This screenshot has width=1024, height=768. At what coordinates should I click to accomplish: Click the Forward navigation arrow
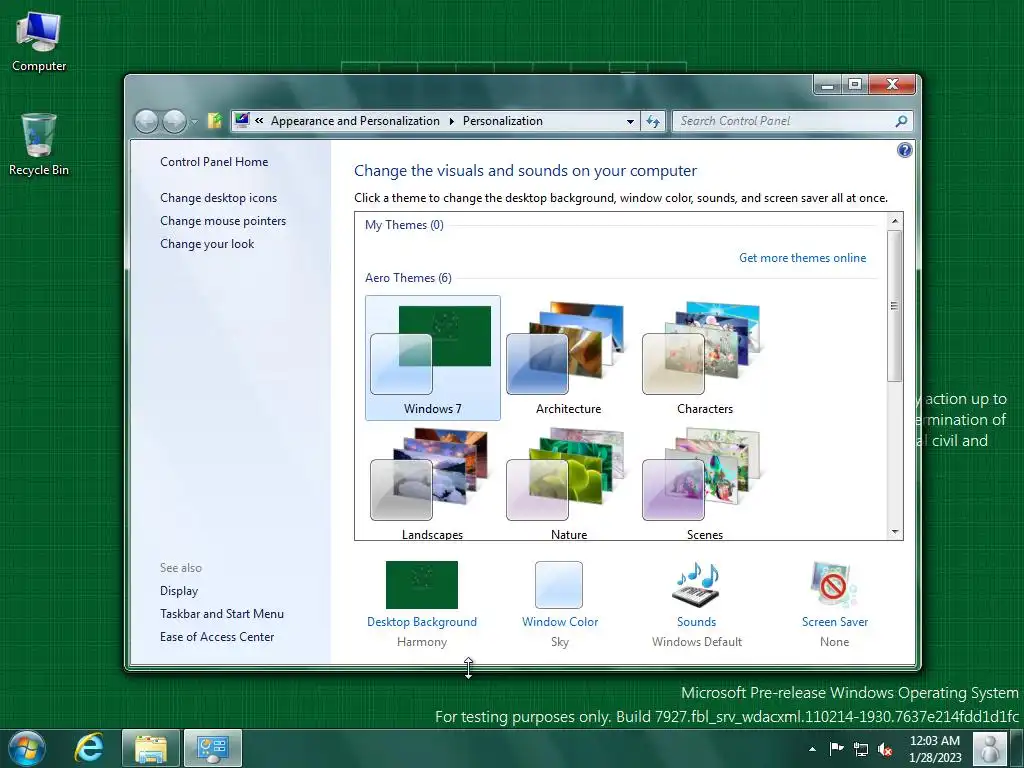click(x=174, y=121)
